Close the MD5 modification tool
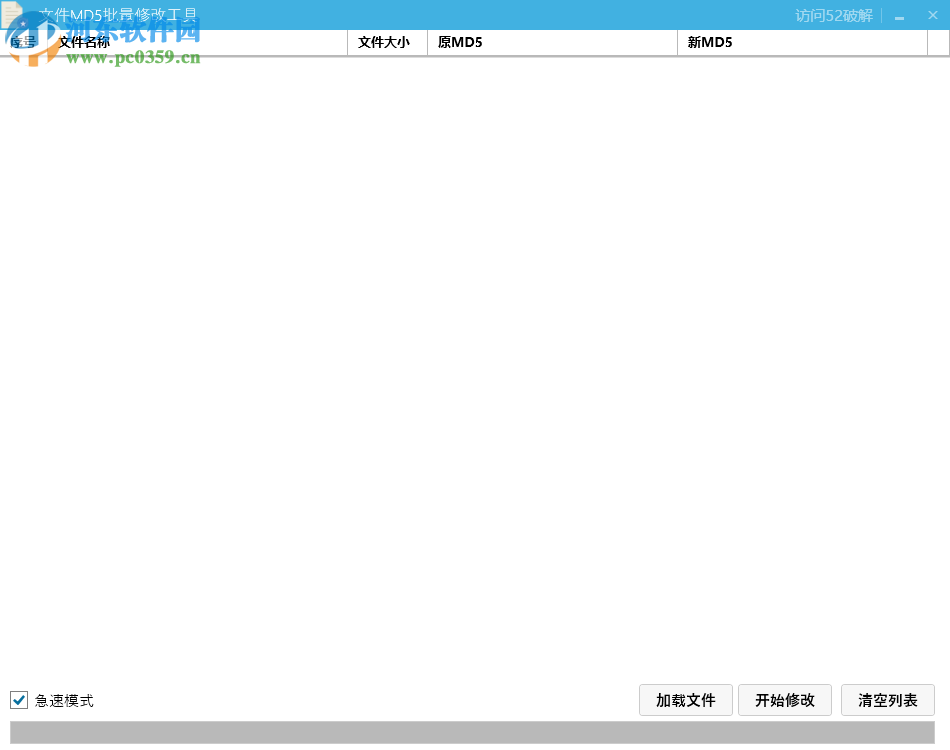Image resolution: width=950 pixels, height=750 pixels. [x=932, y=15]
